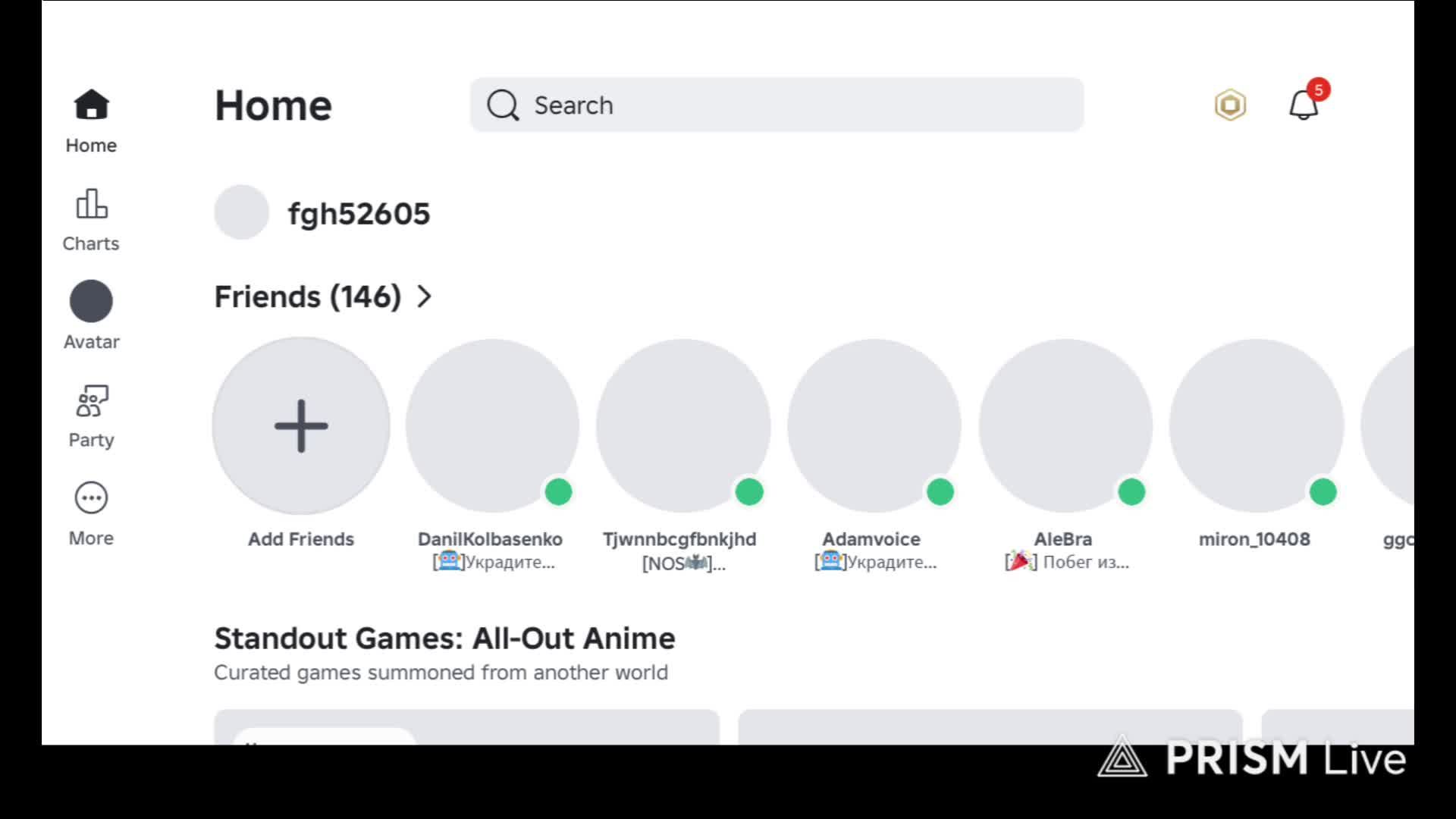1456x819 pixels.
Task: Open the Avatar sidebar icon
Action: 91,302
